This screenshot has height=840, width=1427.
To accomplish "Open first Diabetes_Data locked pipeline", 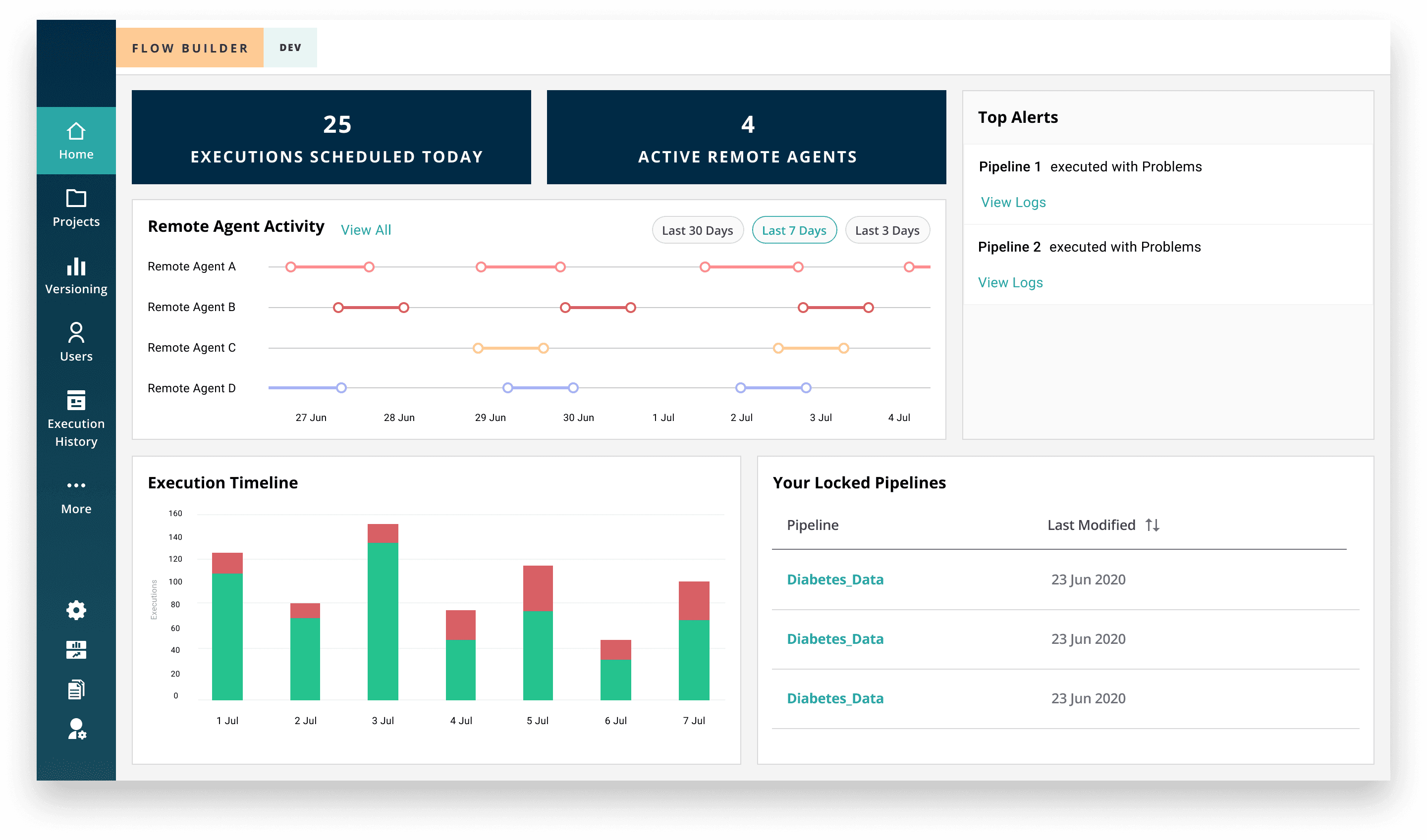I will 835,579.
